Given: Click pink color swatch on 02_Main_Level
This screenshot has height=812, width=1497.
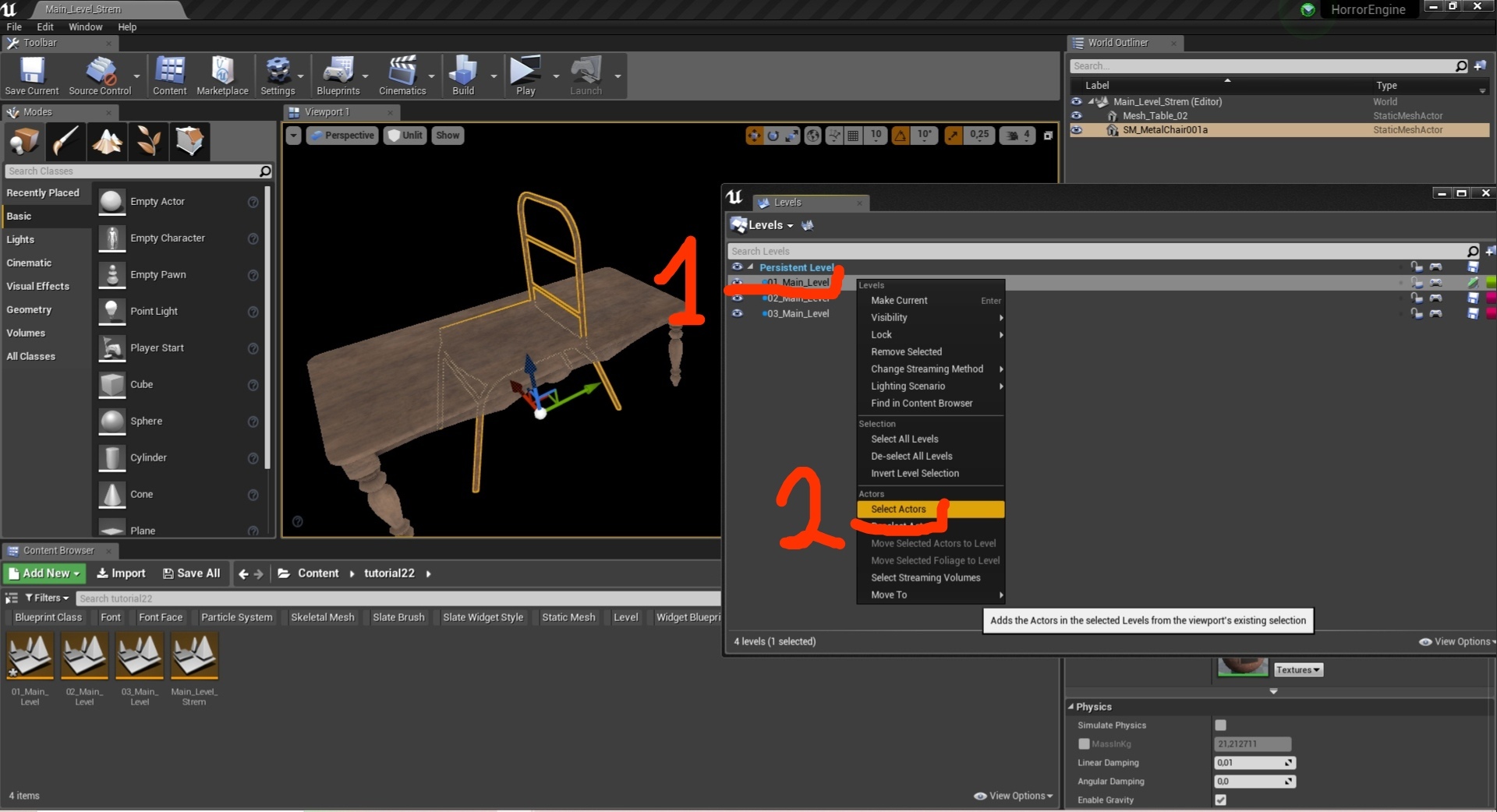Looking at the screenshot, I should (1491, 298).
